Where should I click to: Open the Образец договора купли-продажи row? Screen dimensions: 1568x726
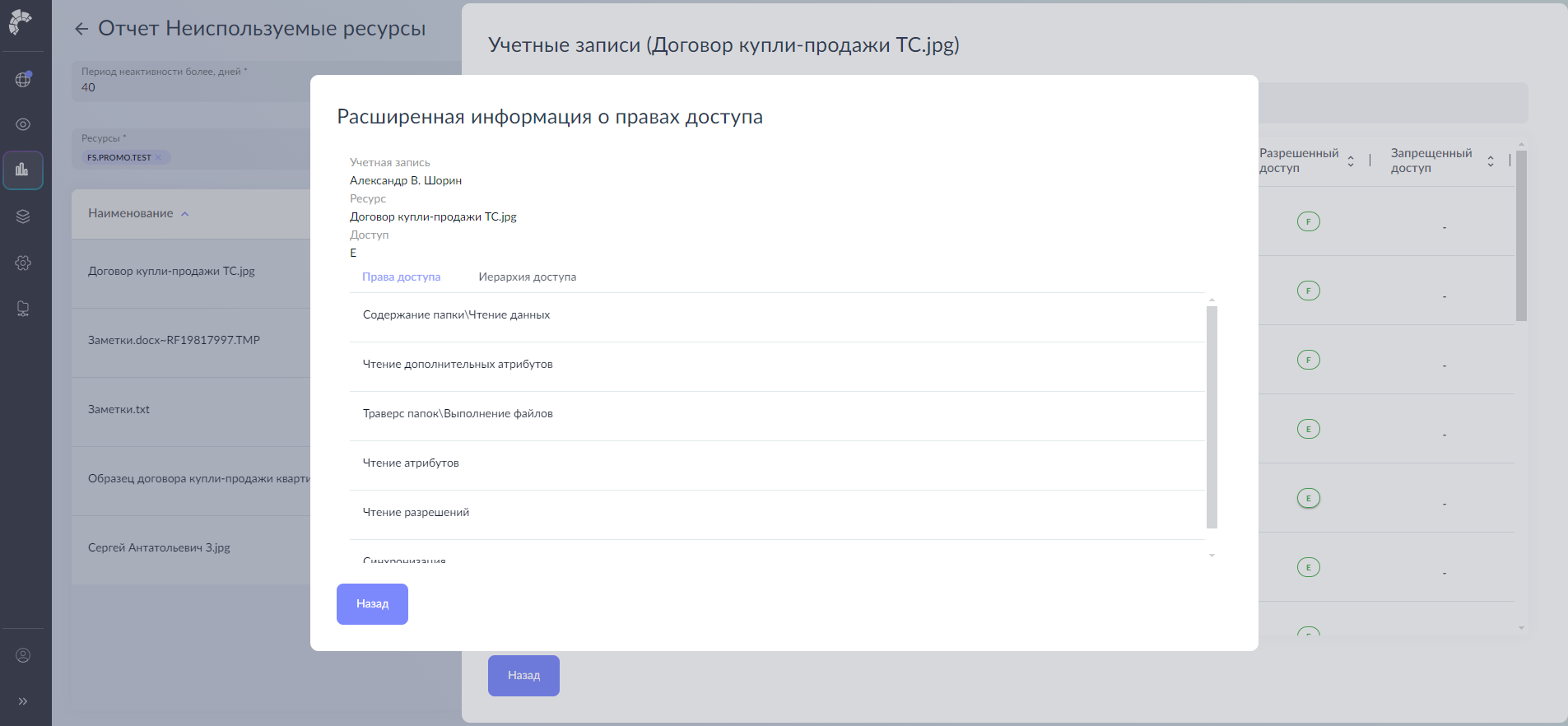191,482
